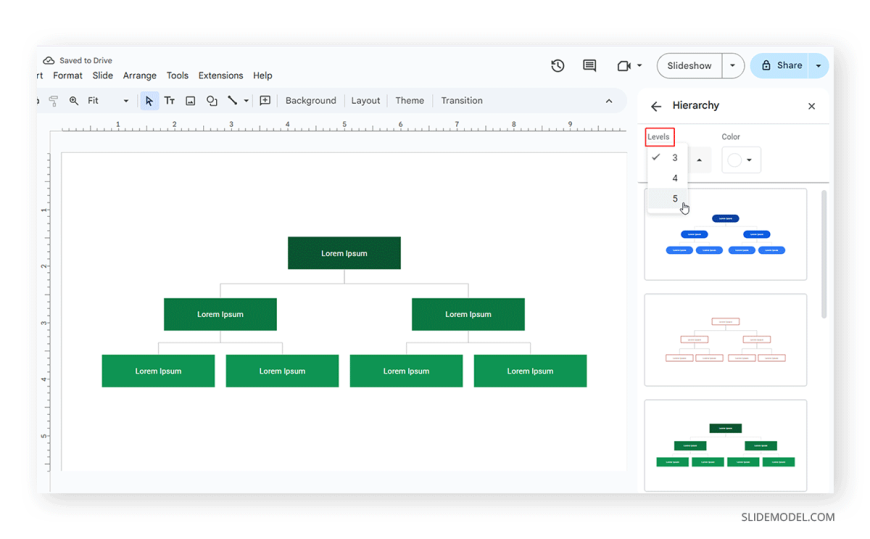Image resolution: width=870 pixels, height=539 pixels.
Task: Click the paint format roller icon
Action: point(53,100)
